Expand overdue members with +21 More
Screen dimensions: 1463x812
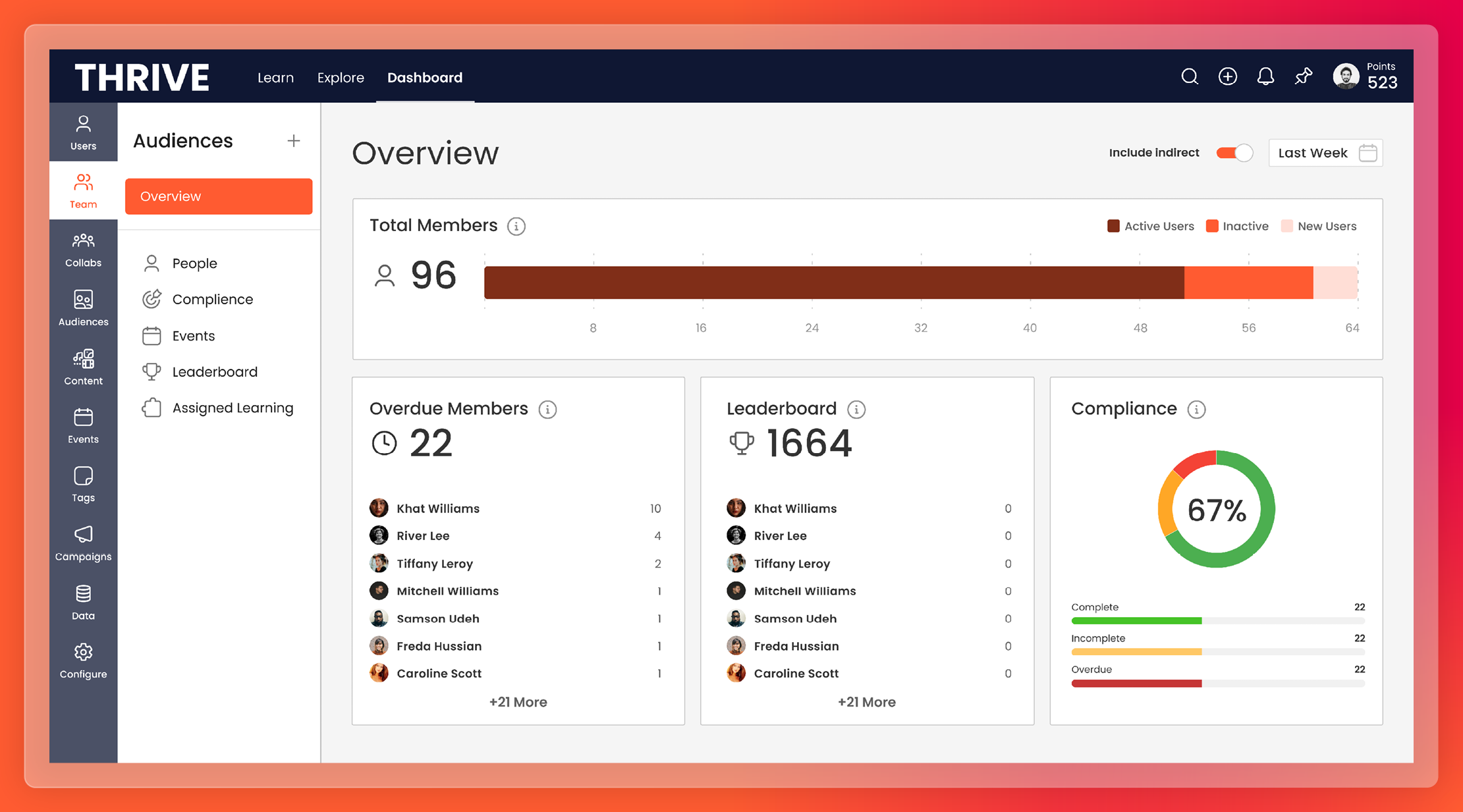(518, 702)
